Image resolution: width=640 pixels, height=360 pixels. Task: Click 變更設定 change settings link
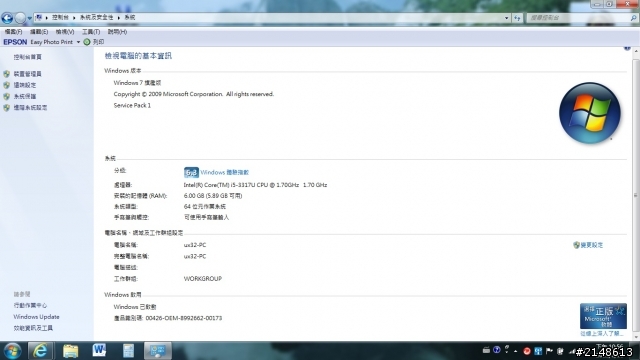592,245
